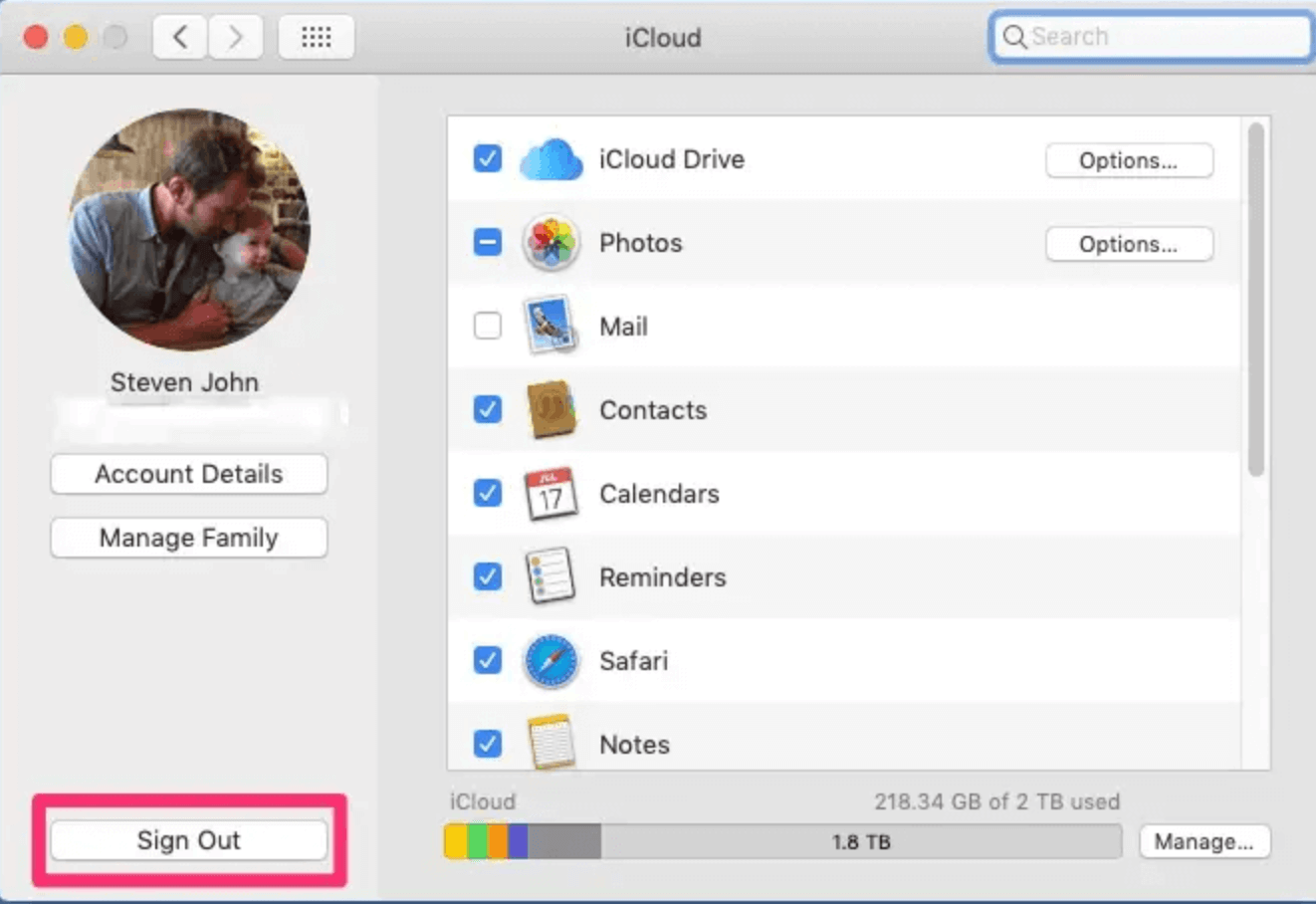Open the Show All preferences grid

click(x=317, y=36)
